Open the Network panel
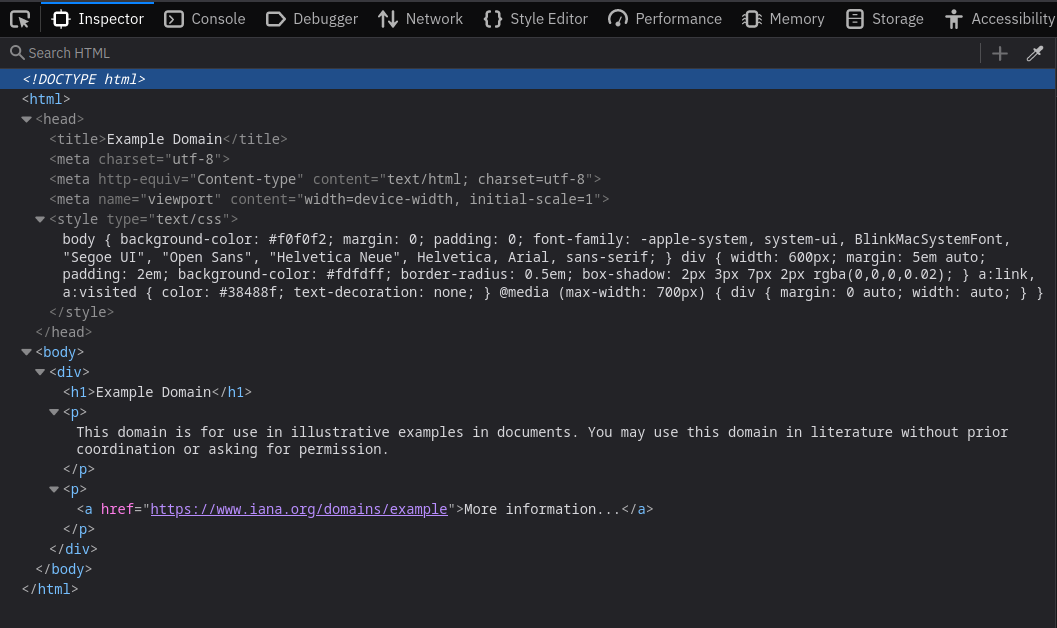The image size is (1057, 628). coord(420,19)
